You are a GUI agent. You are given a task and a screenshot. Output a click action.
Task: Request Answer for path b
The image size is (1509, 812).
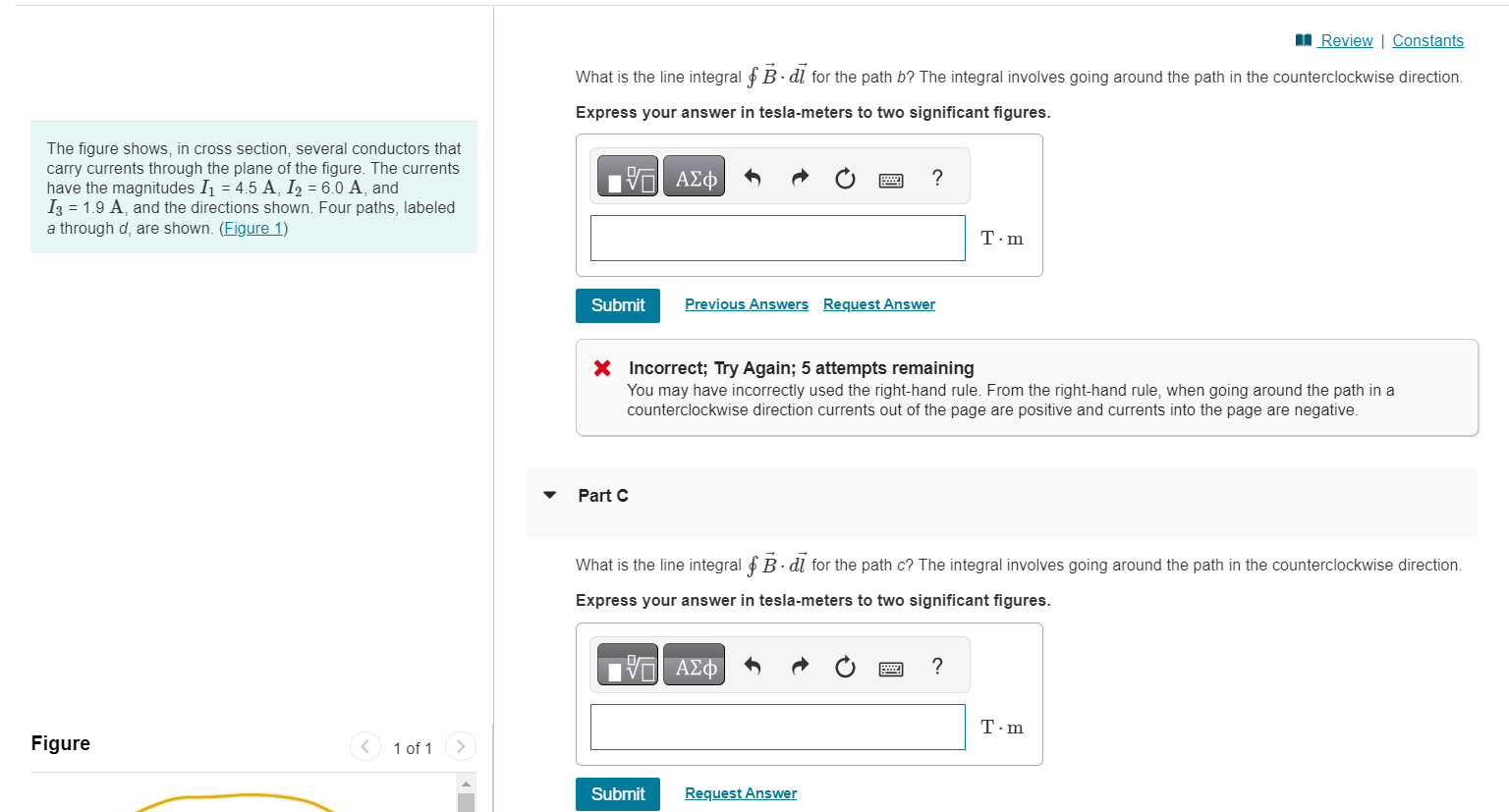click(x=879, y=304)
